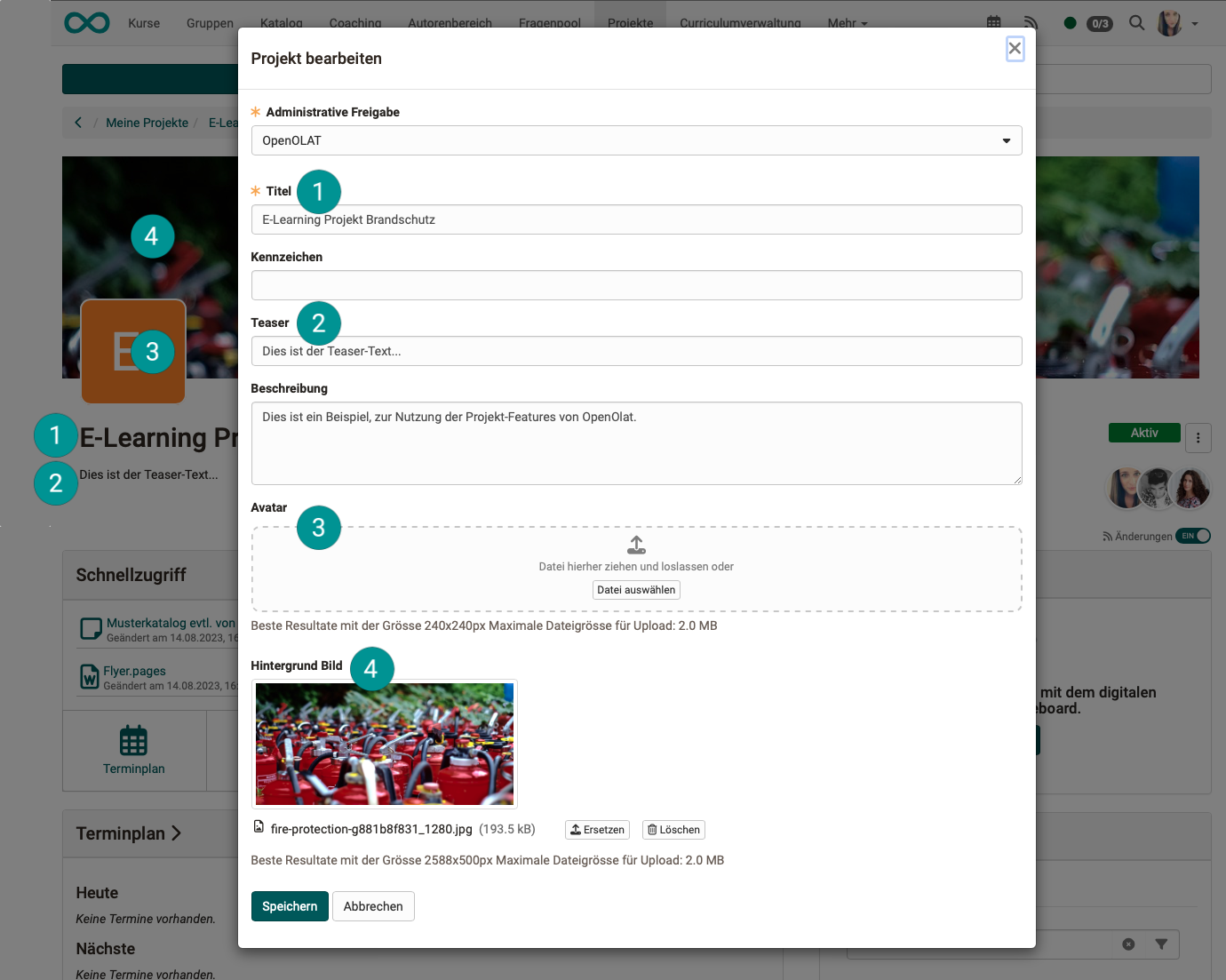Open the calendar icon in top bar
Screen dimensions: 1226x980
pos(994,23)
